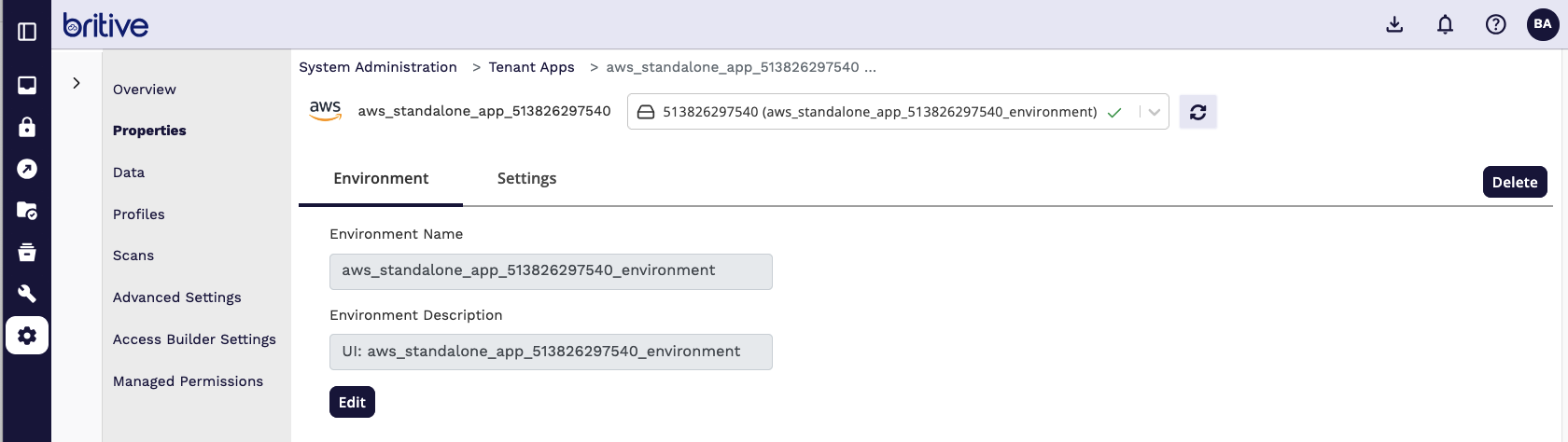Switch to the Settings tab

(526, 178)
